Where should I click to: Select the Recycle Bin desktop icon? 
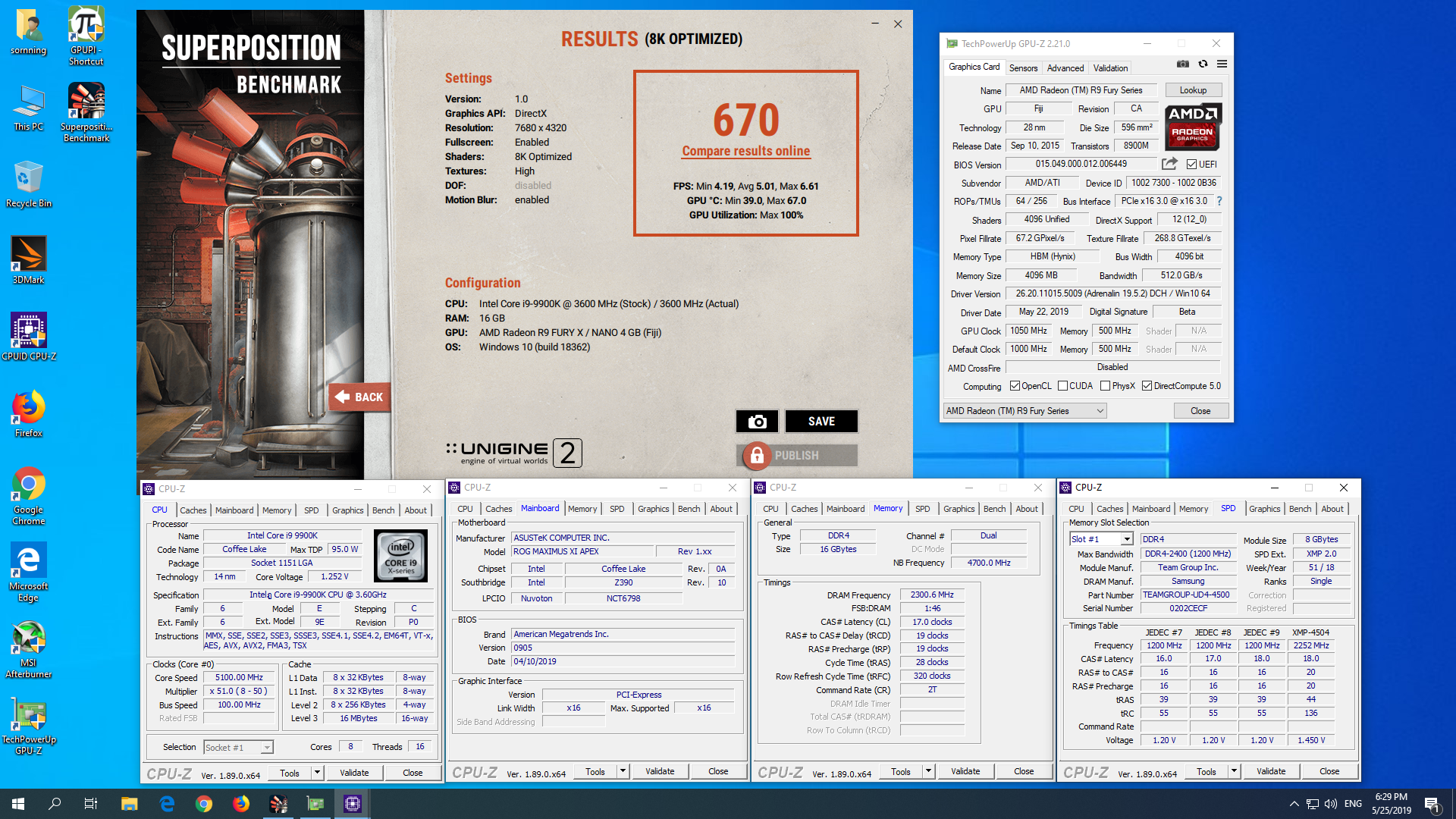[29, 184]
